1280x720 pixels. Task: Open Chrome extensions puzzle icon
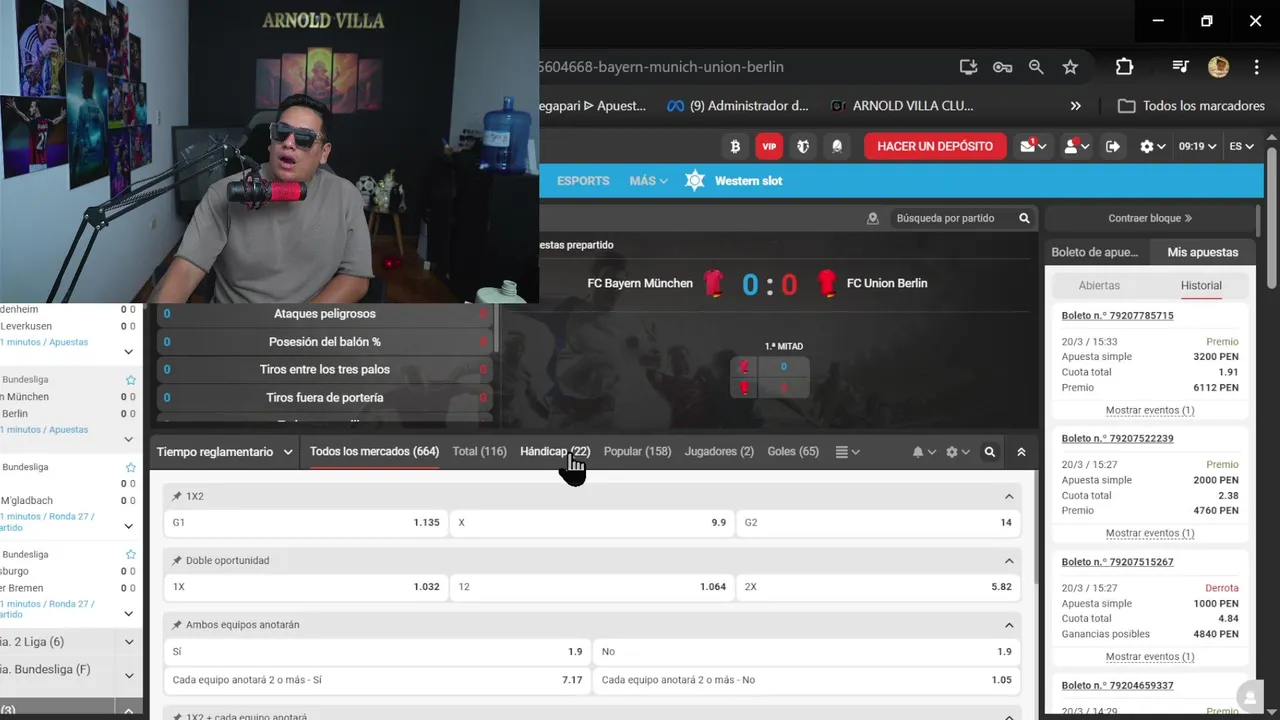pos(1124,67)
